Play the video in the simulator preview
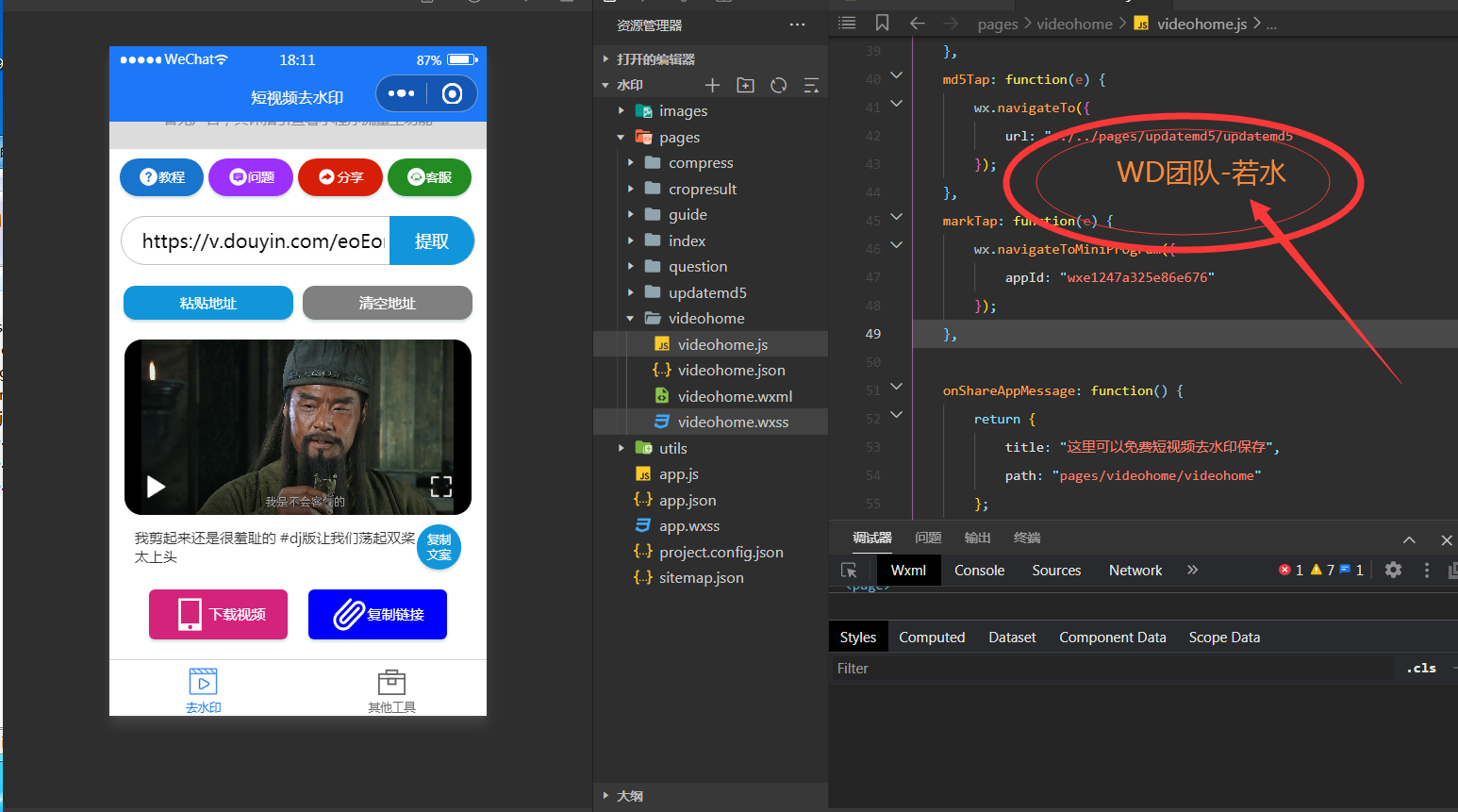 (x=156, y=487)
